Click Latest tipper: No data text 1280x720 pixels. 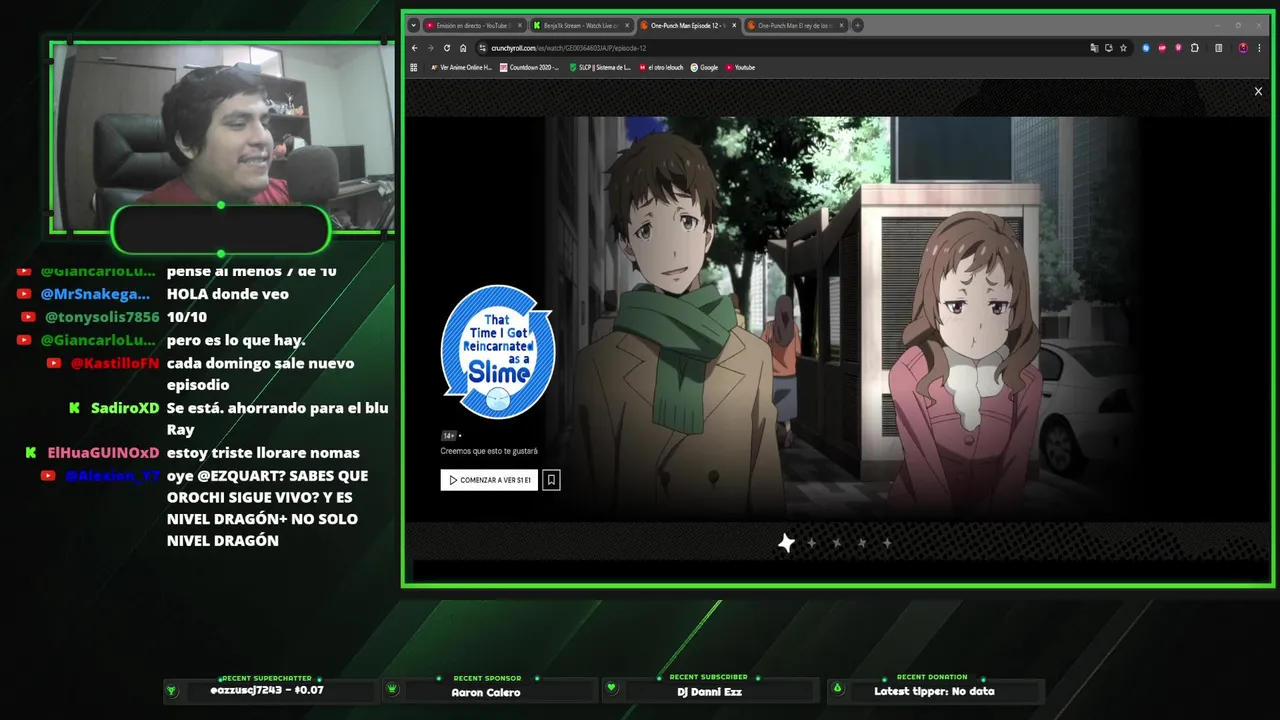point(934,691)
